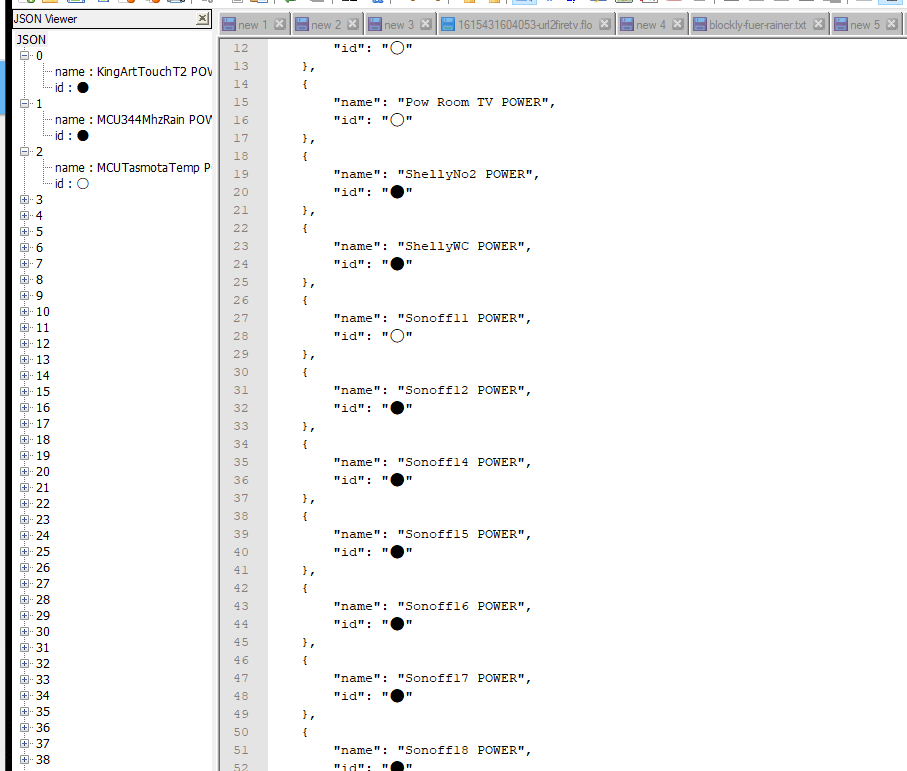Expand node 10 in JSON tree
Screen dimensions: 907x771
click(x=24, y=311)
